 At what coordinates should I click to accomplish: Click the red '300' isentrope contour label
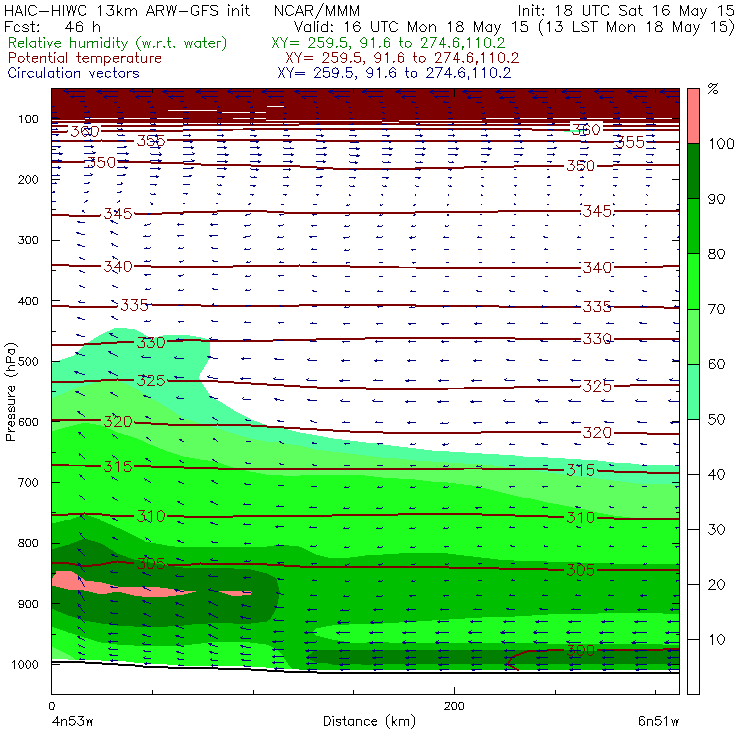pyautogui.click(x=580, y=650)
